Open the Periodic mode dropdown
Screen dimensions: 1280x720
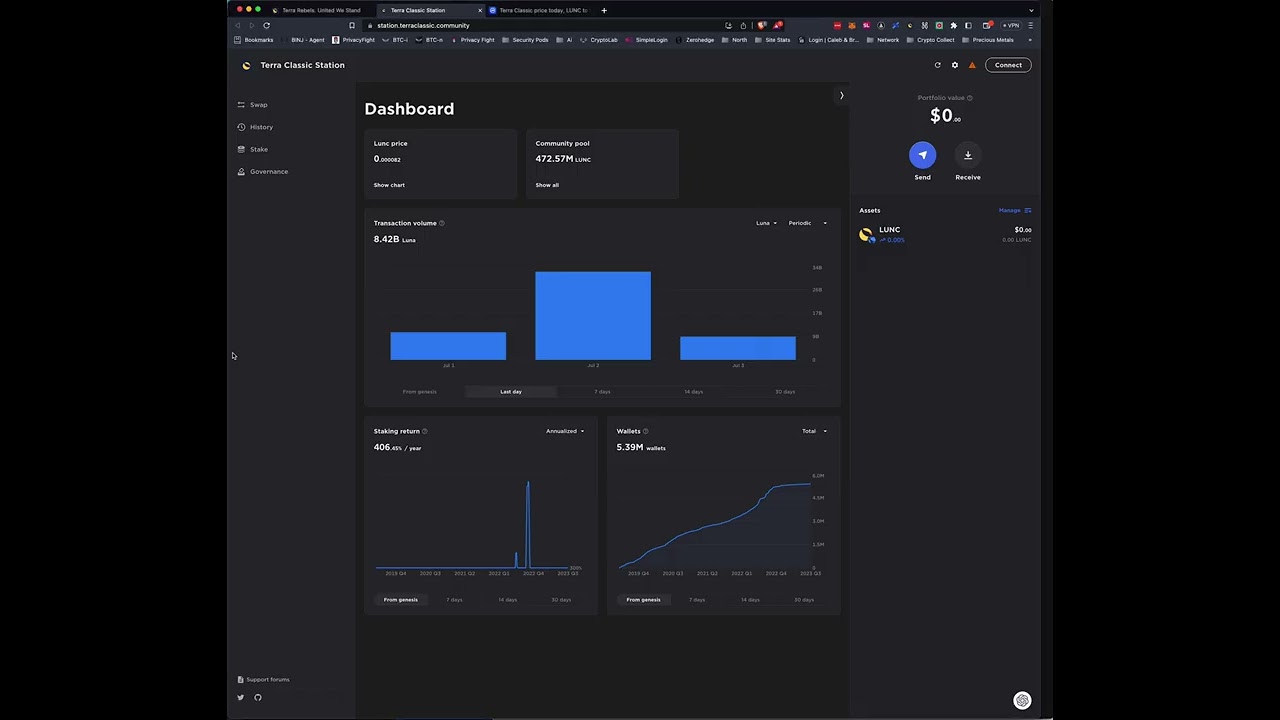click(808, 223)
